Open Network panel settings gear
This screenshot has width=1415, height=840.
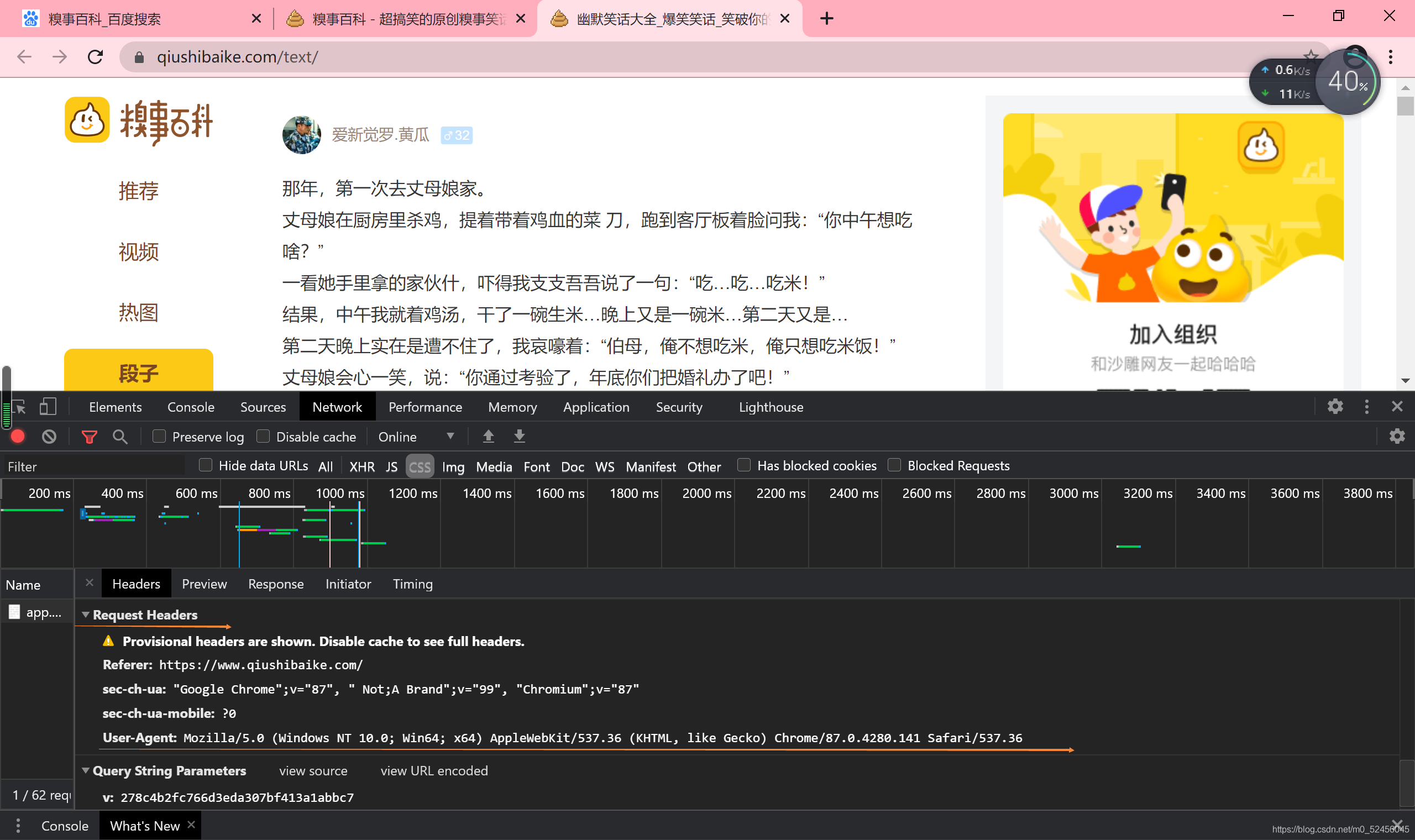pyautogui.click(x=1397, y=436)
